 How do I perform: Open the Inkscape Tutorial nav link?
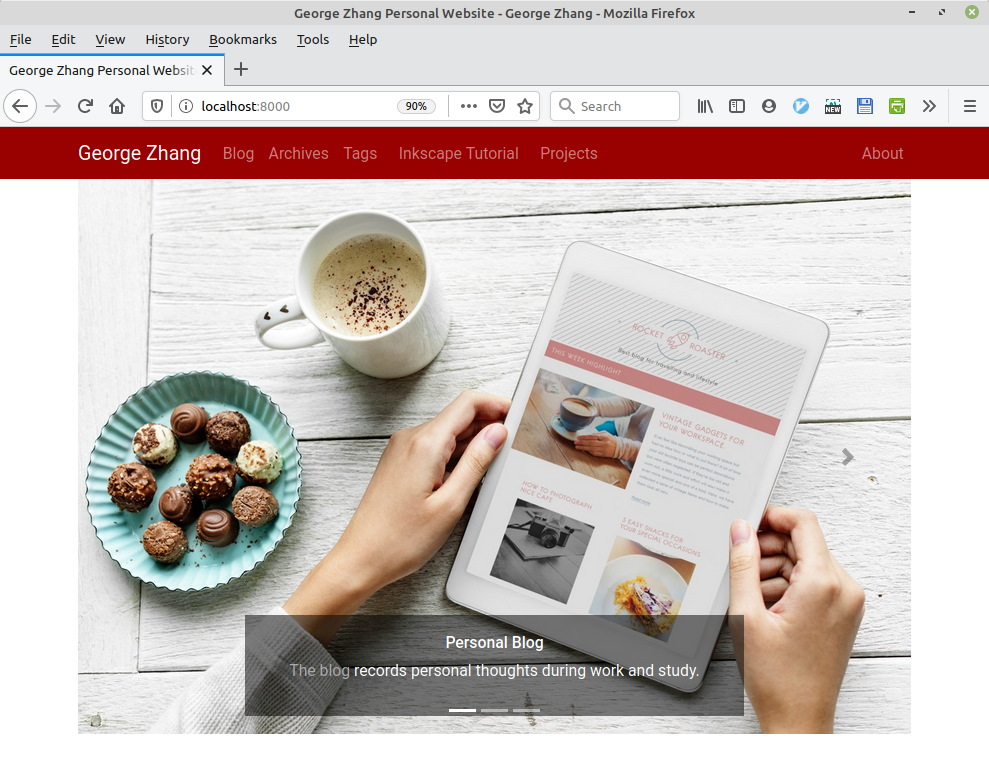[x=458, y=153]
